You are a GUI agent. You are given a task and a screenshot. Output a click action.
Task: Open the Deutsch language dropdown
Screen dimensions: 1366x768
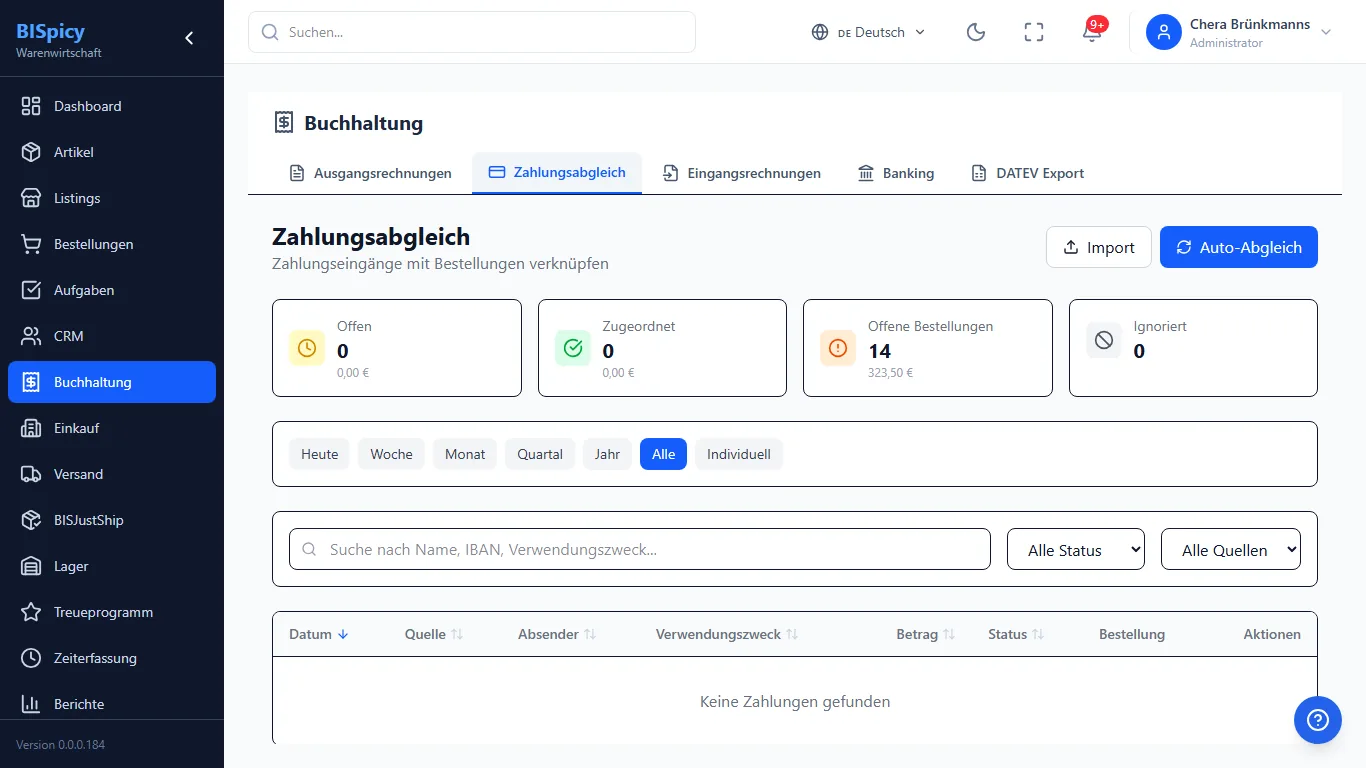click(868, 32)
